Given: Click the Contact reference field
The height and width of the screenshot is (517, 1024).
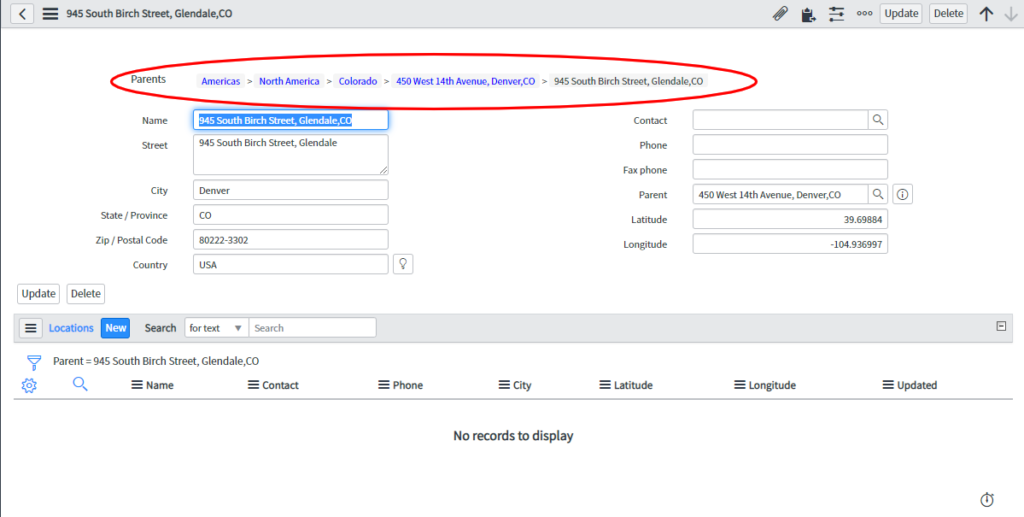Looking at the screenshot, I should tap(780, 120).
